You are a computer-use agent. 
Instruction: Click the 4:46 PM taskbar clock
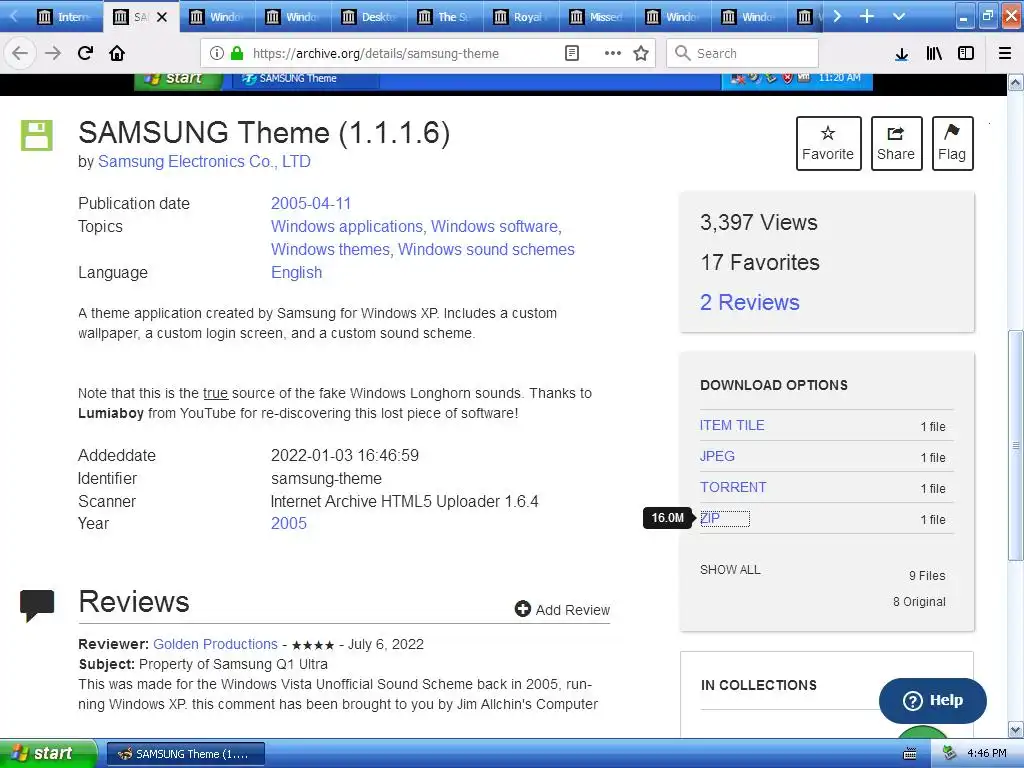tap(987, 753)
